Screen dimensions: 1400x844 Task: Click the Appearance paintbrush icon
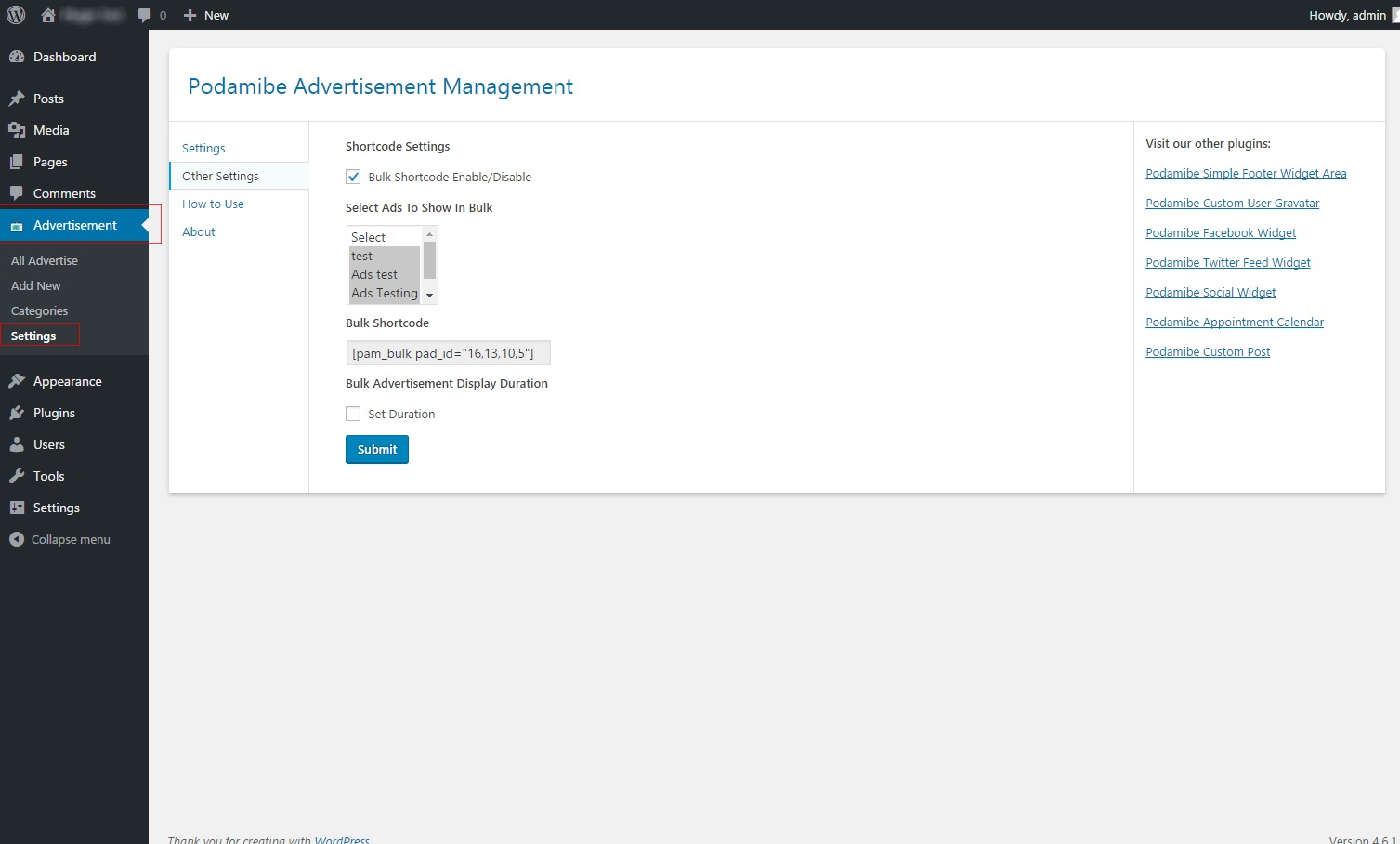[x=17, y=381]
